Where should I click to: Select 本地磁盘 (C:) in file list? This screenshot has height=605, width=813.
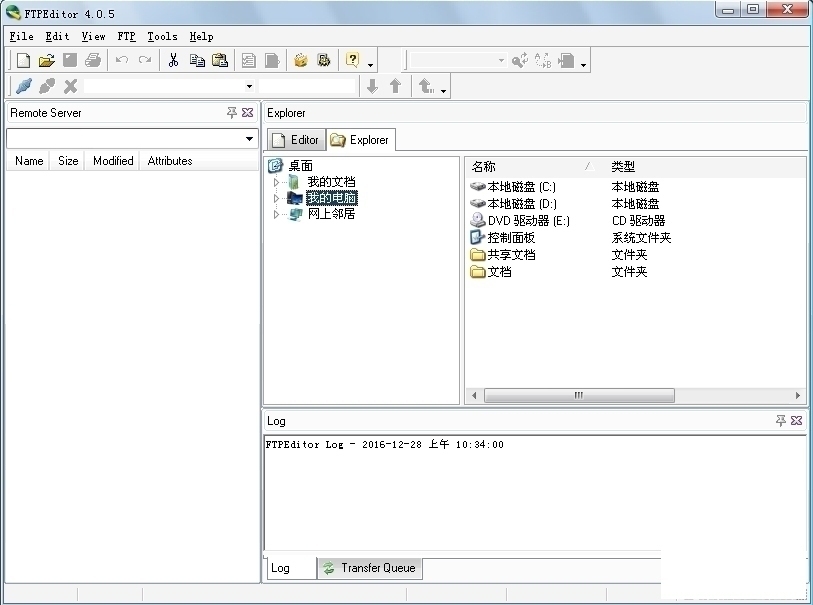coord(521,187)
